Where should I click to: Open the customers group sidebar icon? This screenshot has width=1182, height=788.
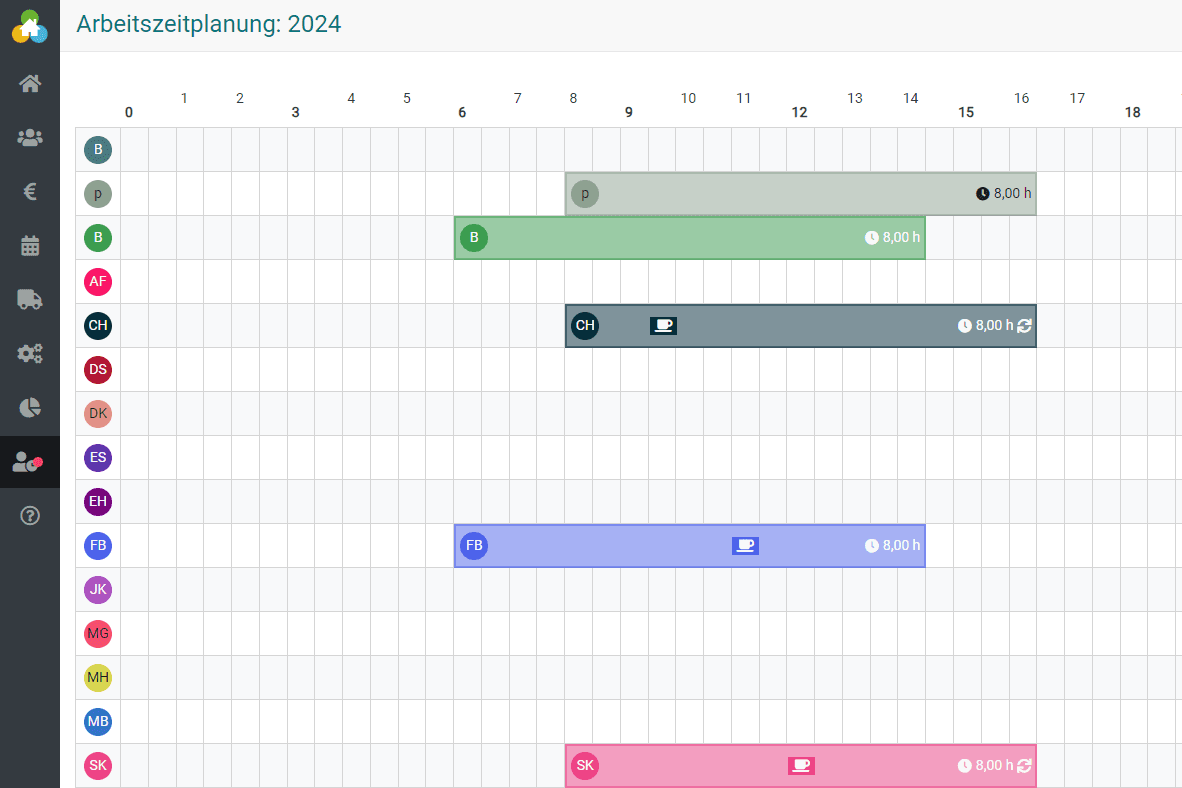(x=30, y=138)
